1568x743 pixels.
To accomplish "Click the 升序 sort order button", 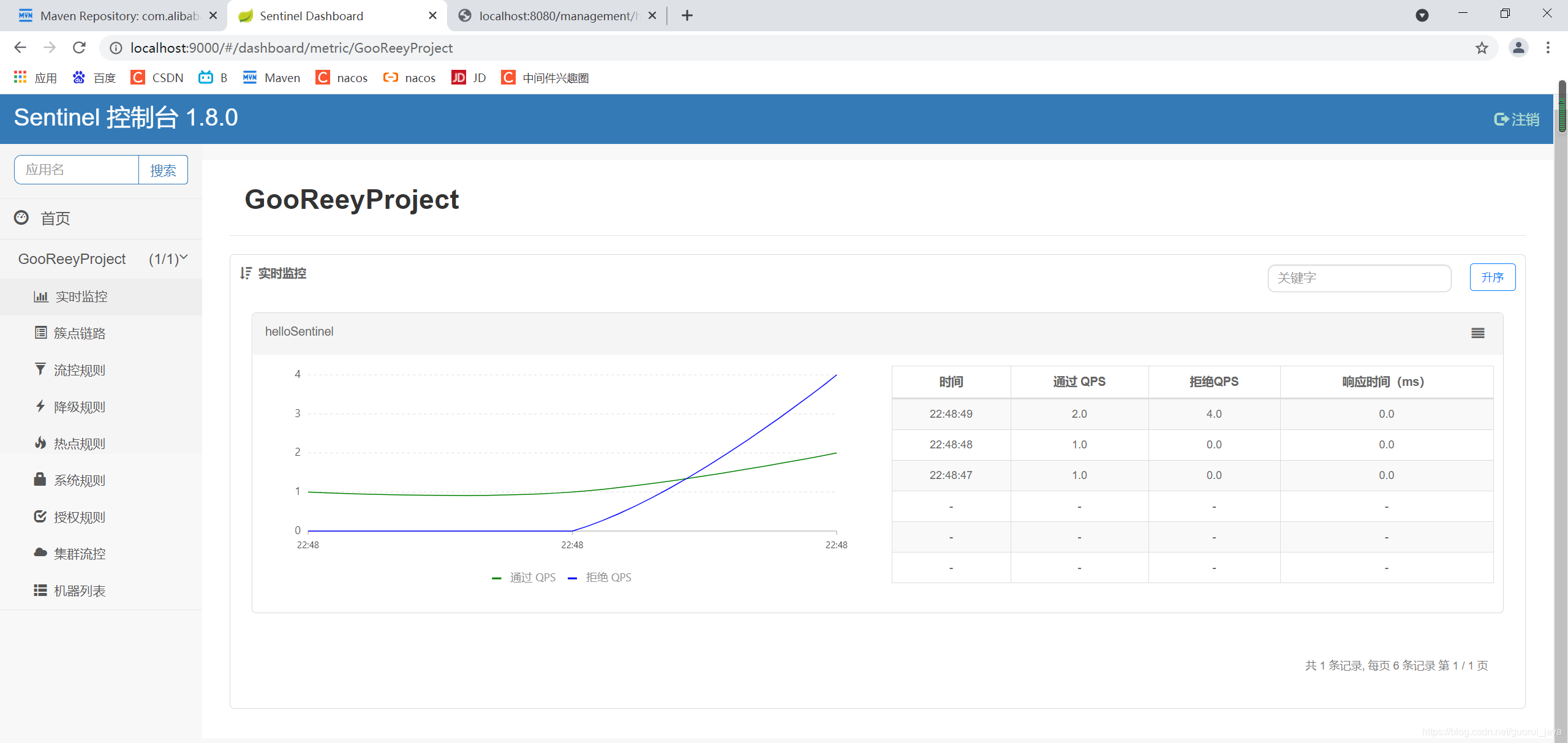I will coord(1492,277).
